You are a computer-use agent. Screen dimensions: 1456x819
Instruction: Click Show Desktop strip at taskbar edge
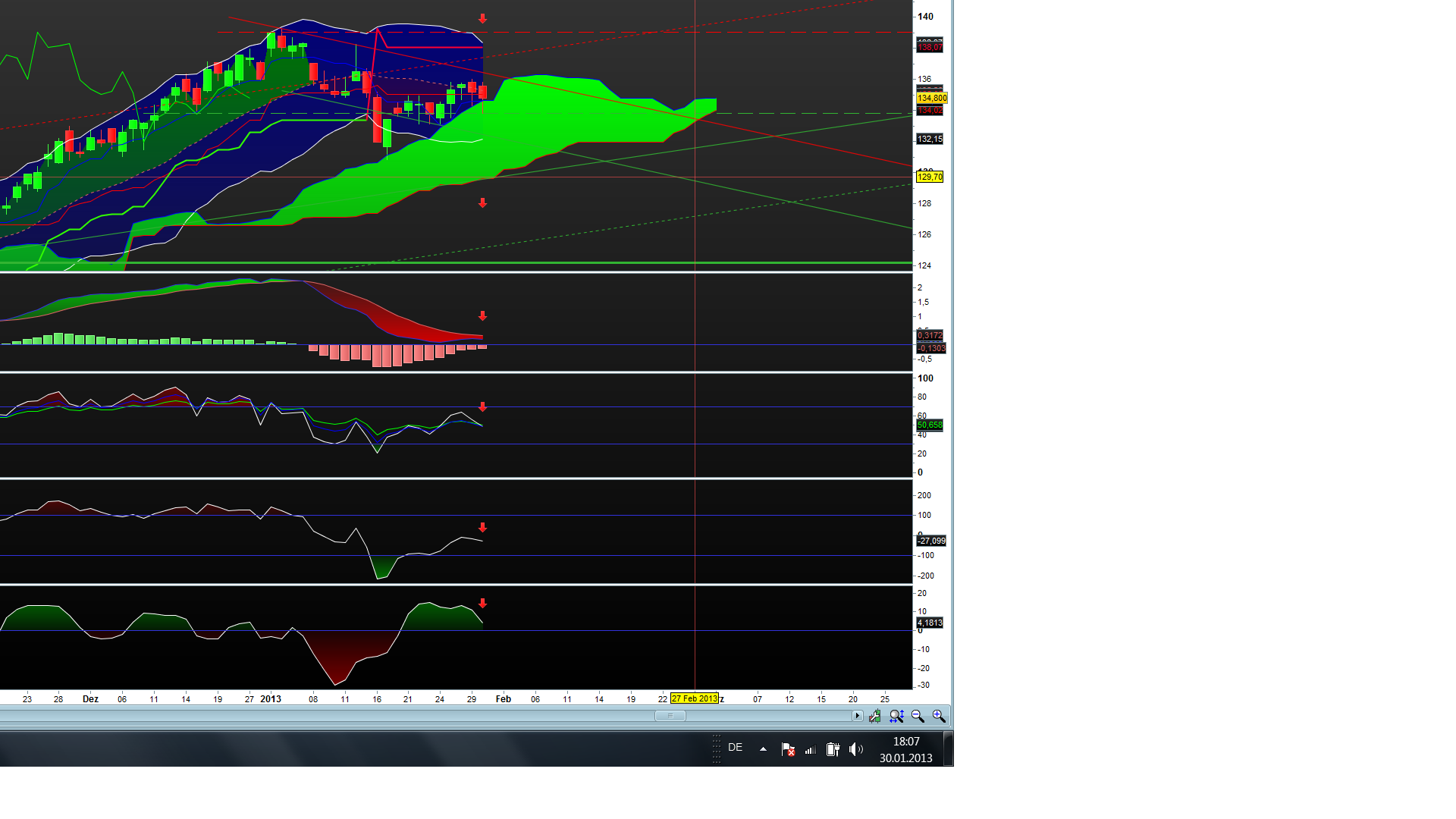[948, 749]
